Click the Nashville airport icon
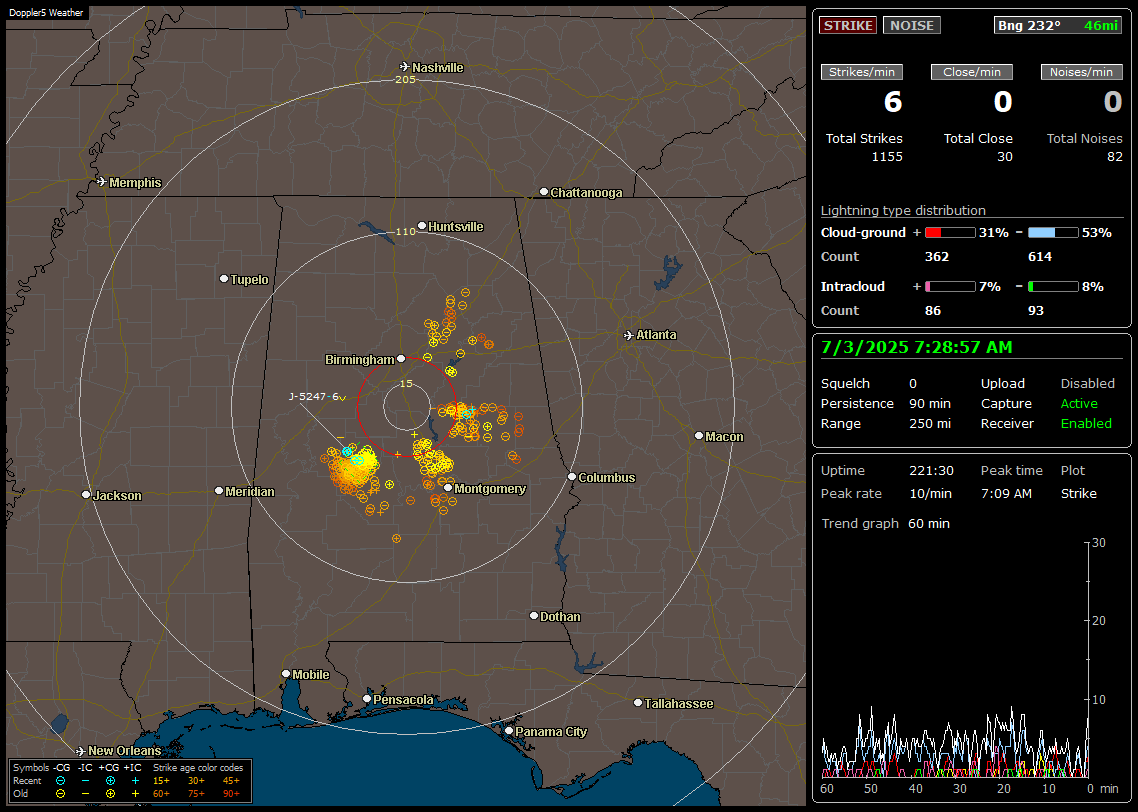Image resolution: width=1138 pixels, height=812 pixels. point(404,67)
